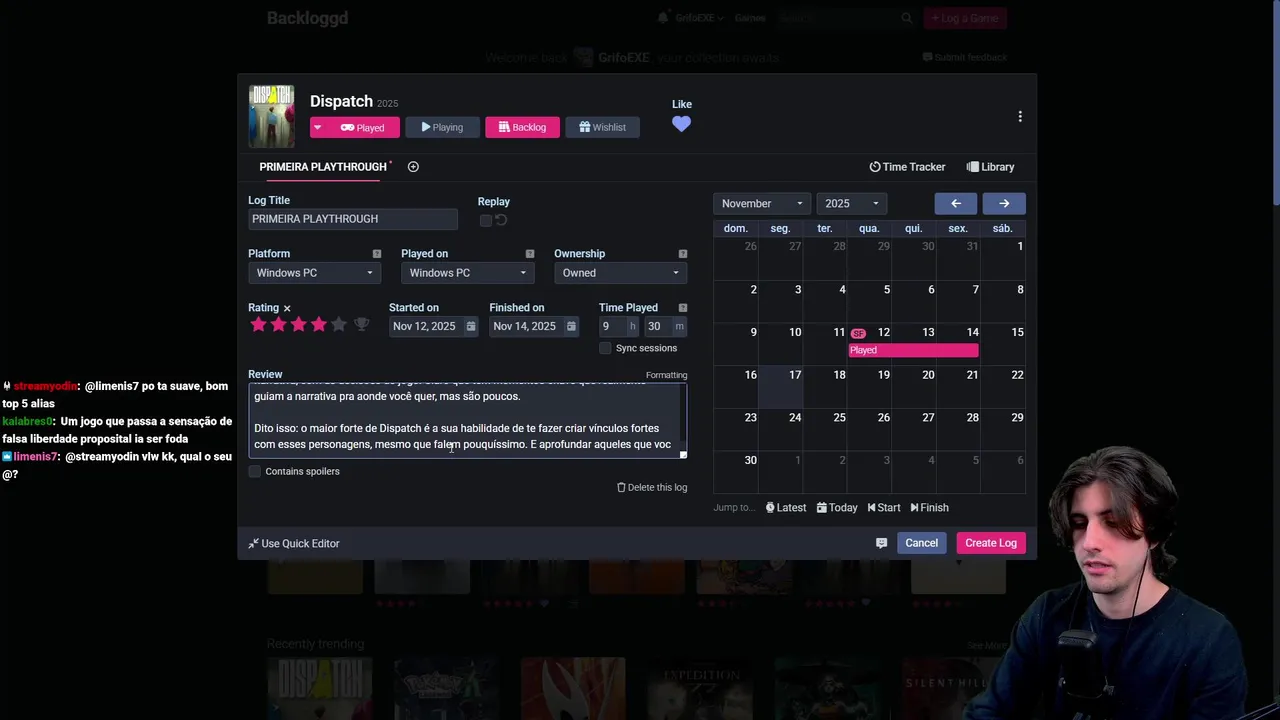
Task: Click the hours played input field
Action: pos(612,326)
